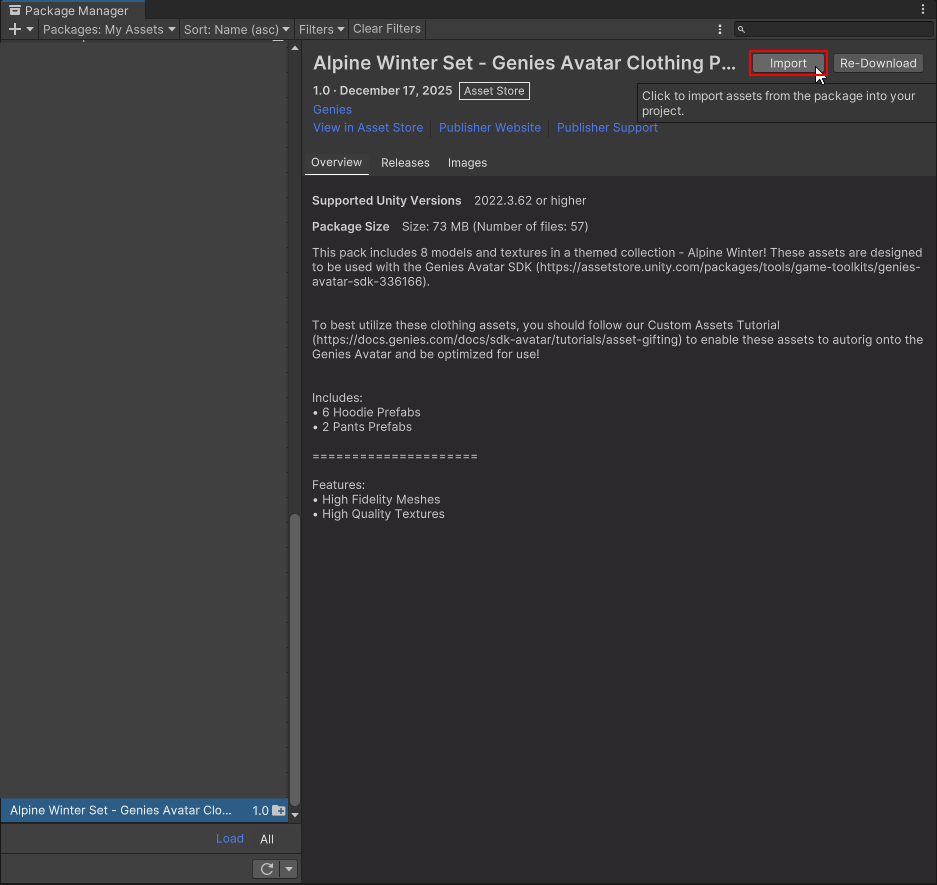Click the scroll down arrow of the package list

tap(294, 814)
